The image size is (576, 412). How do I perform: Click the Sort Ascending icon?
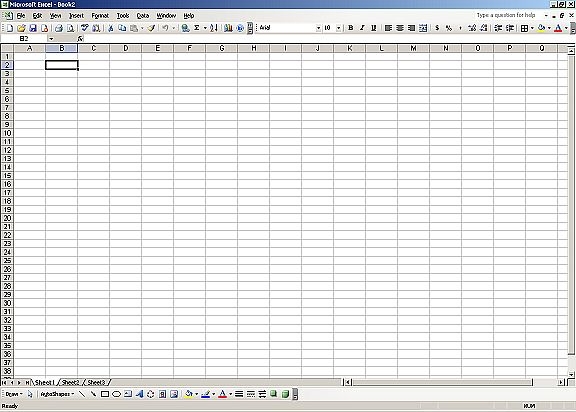pos(214,28)
